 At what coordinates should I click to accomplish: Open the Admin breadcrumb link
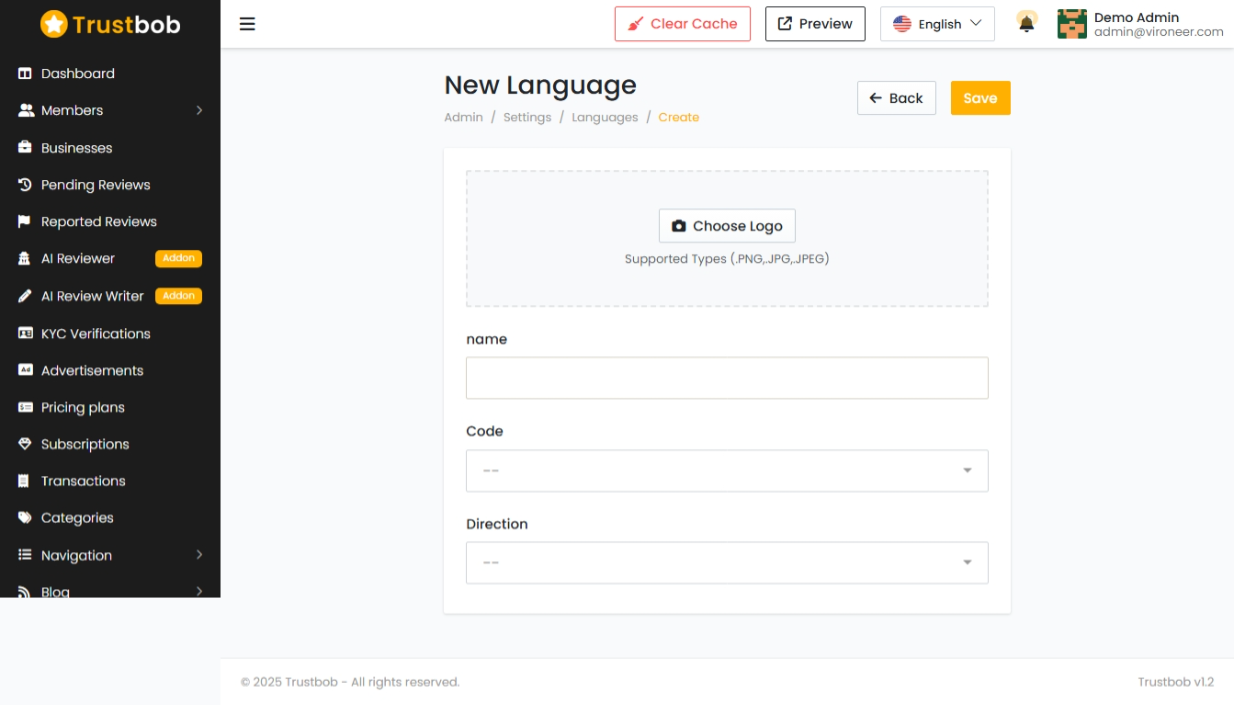click(x=463, y=117)
